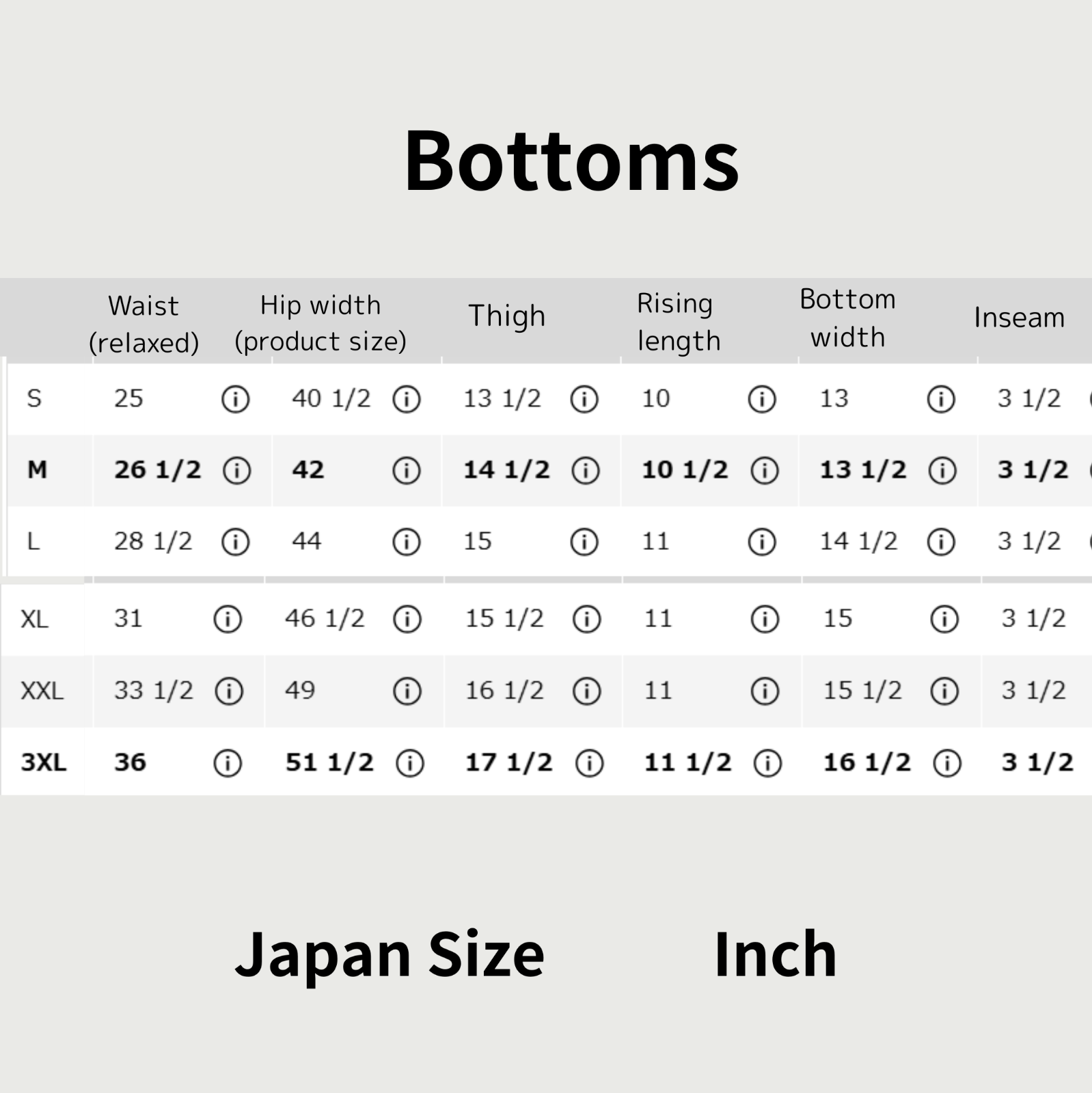Click the Japan Size label
The width and height of the screenshot is (1092, 1093).
click(x=390, y=954)
